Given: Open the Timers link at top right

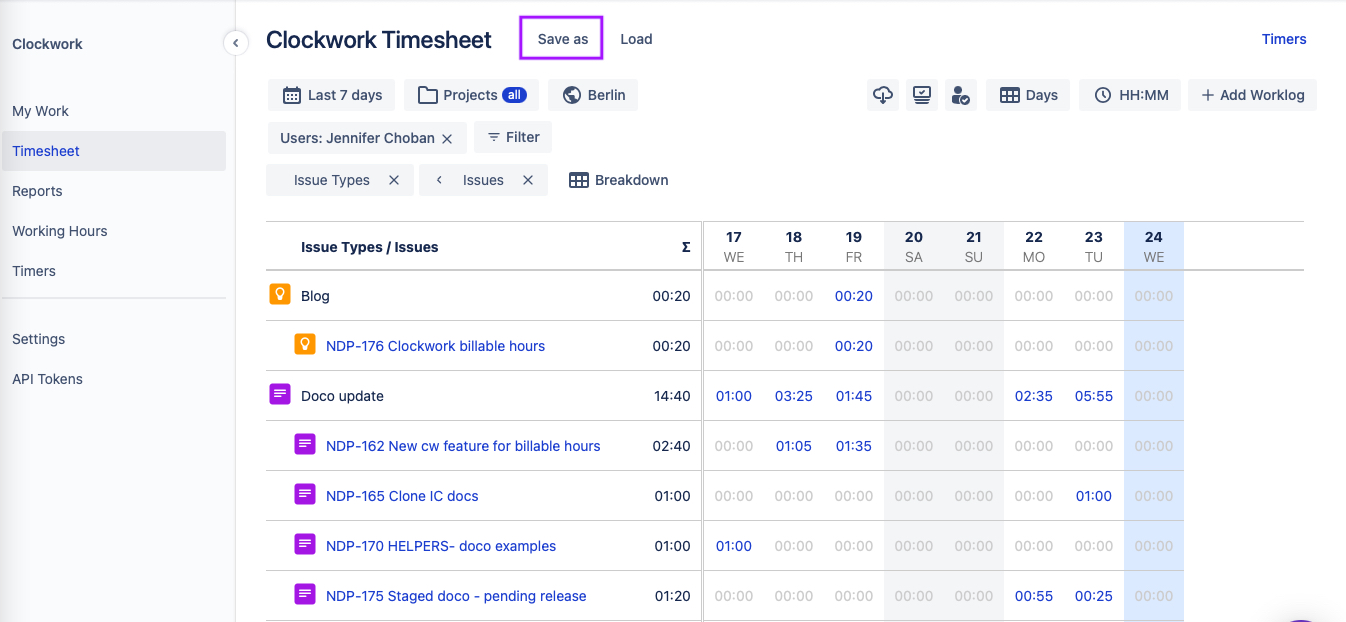Looking at the screenshot, I should pos(1284,39).
